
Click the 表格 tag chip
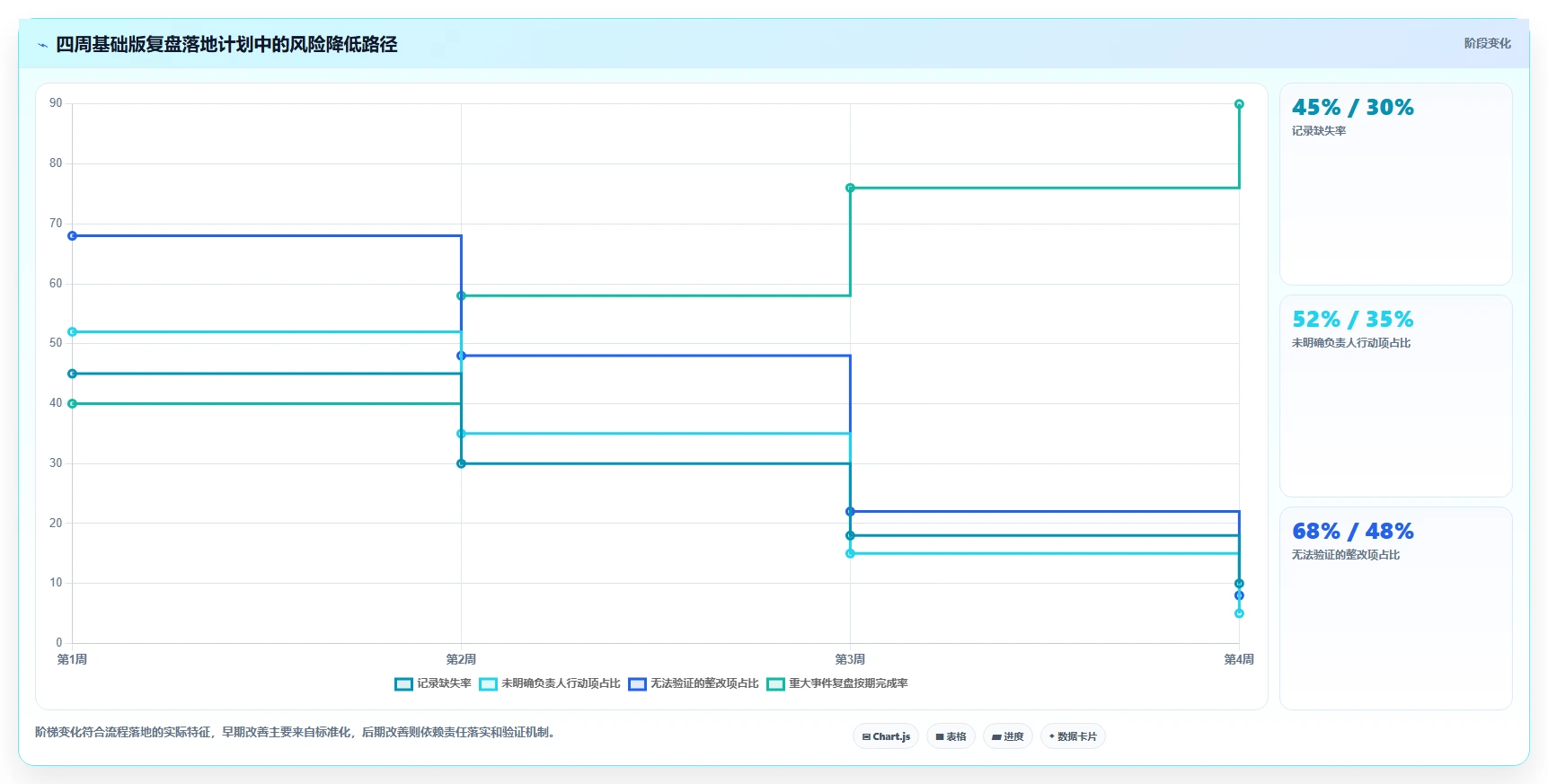[x=951, y=736]
